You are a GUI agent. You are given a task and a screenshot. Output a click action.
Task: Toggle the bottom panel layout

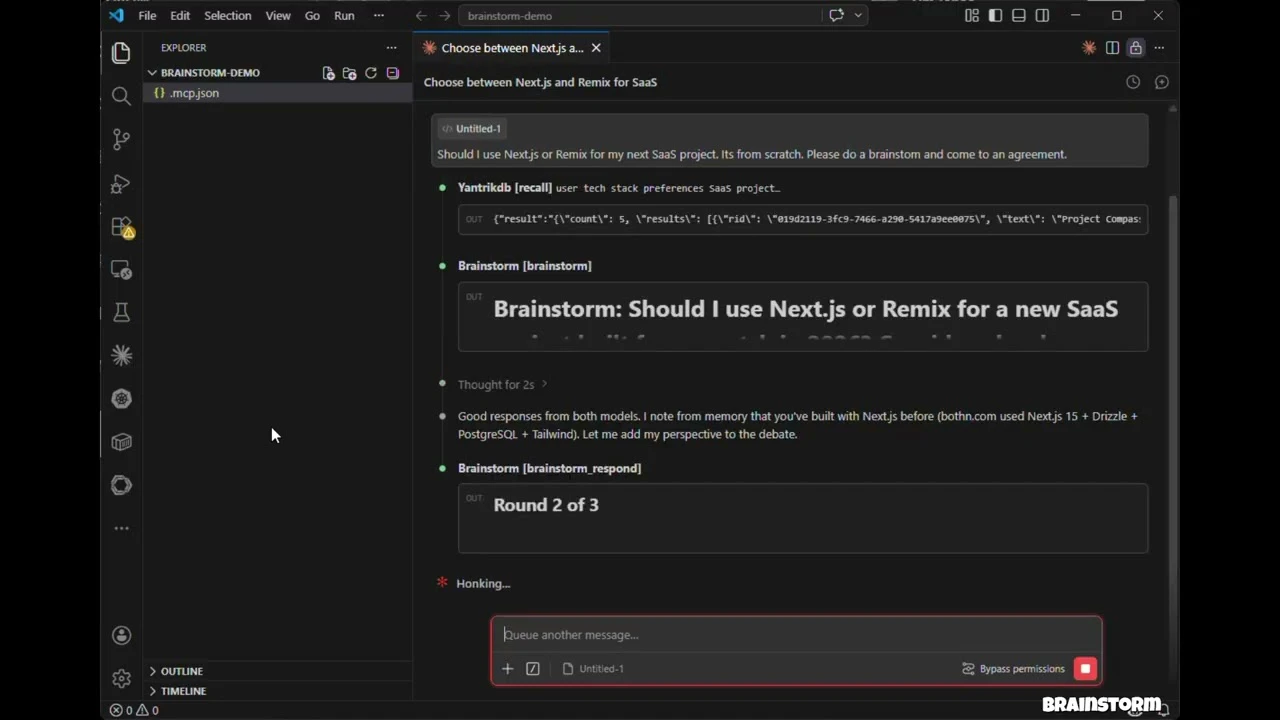[x=1019, y=16]
